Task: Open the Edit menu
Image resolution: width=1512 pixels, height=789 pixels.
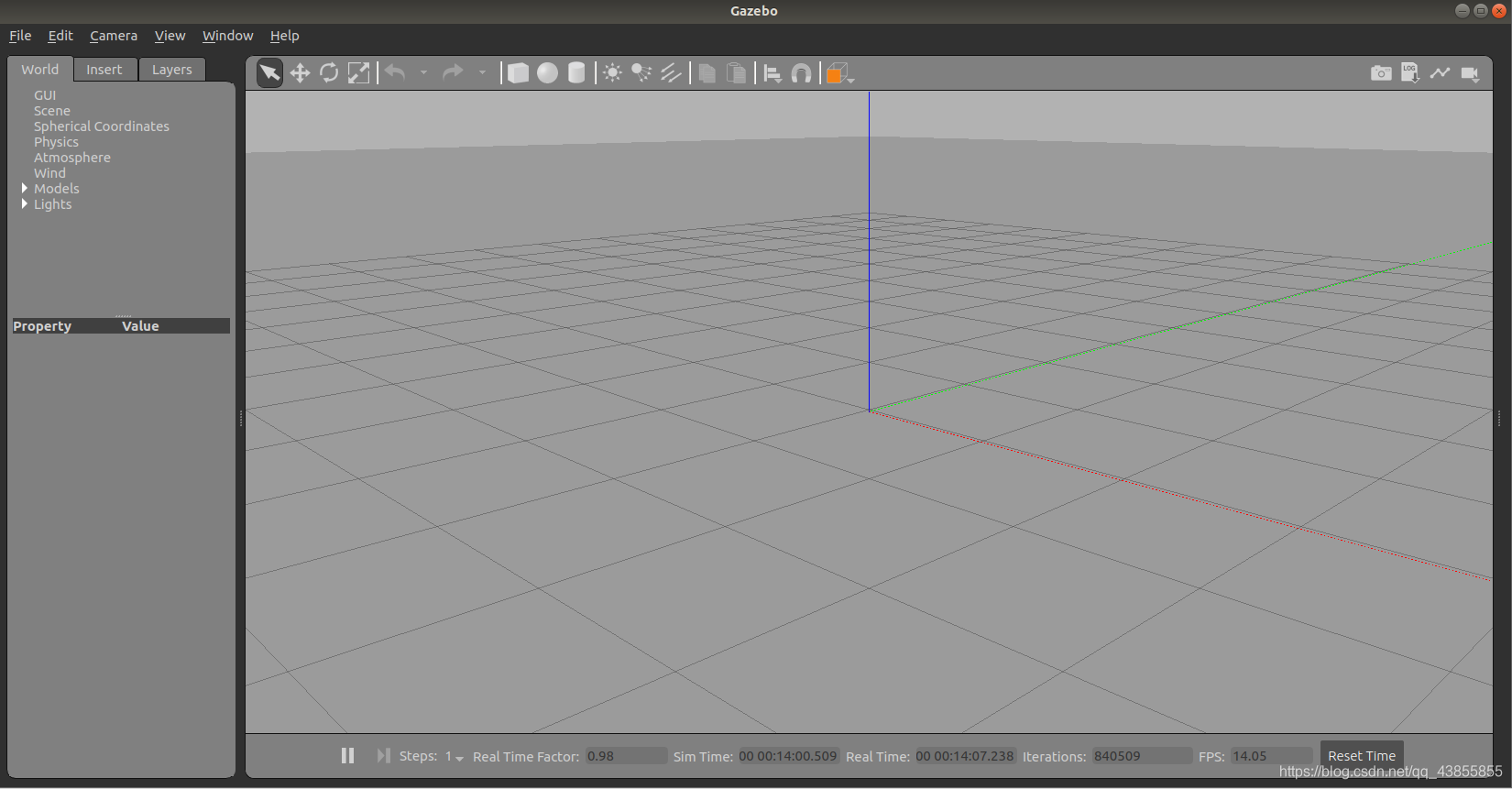Action: (60, 36)
